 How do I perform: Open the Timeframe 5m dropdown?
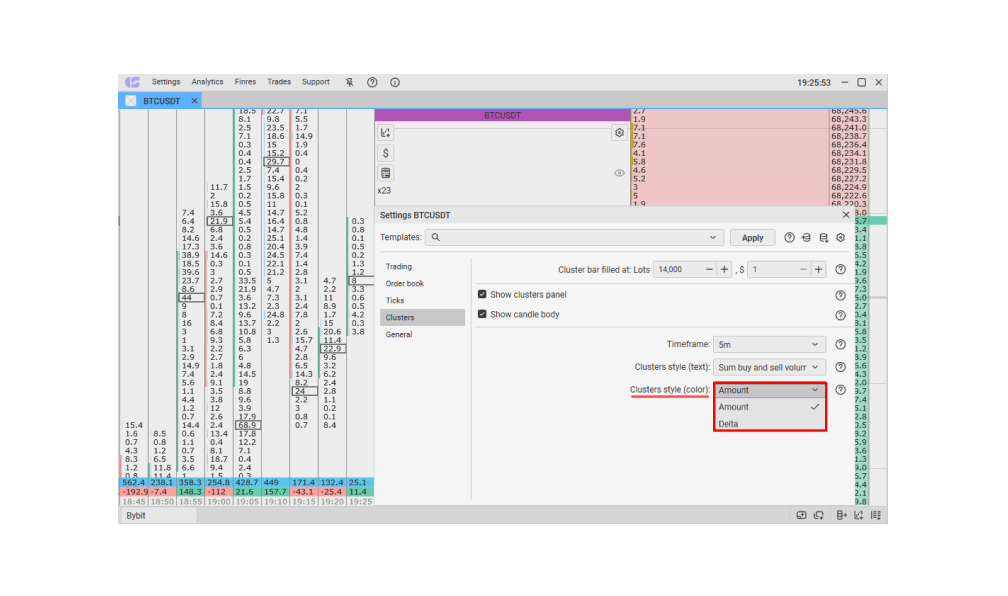coord(768,345)
